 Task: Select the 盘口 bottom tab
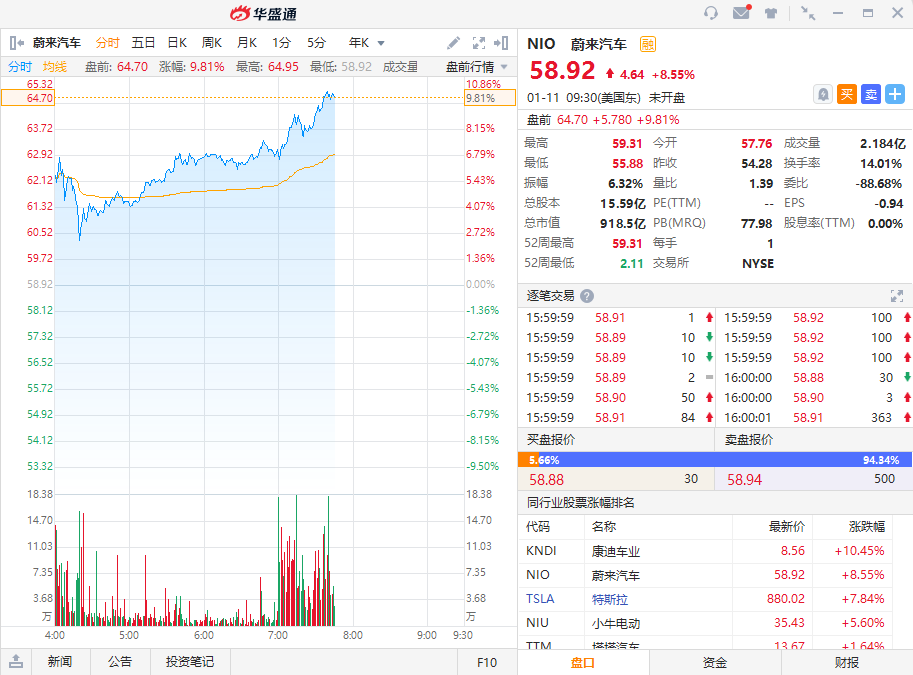[x=583, y=662]
